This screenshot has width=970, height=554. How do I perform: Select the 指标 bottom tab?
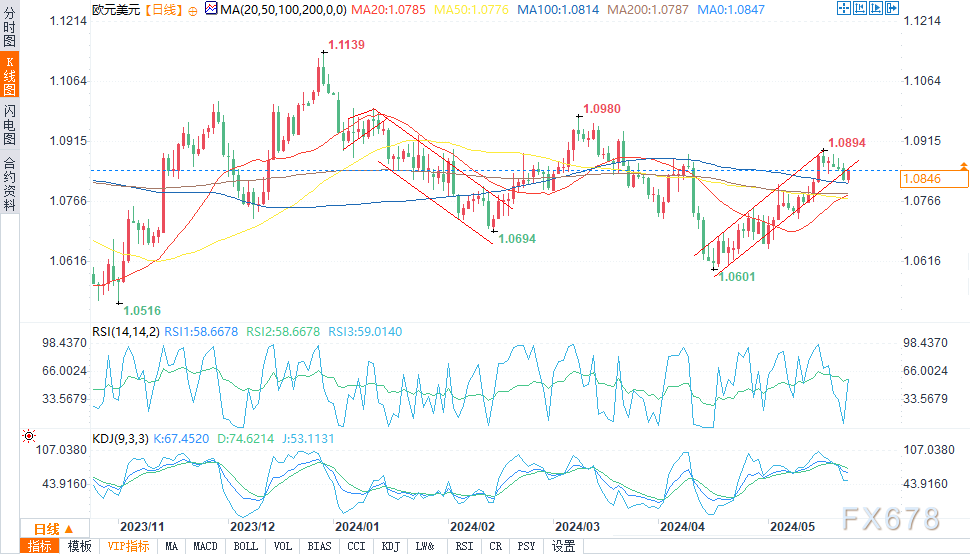coord(41,546)
